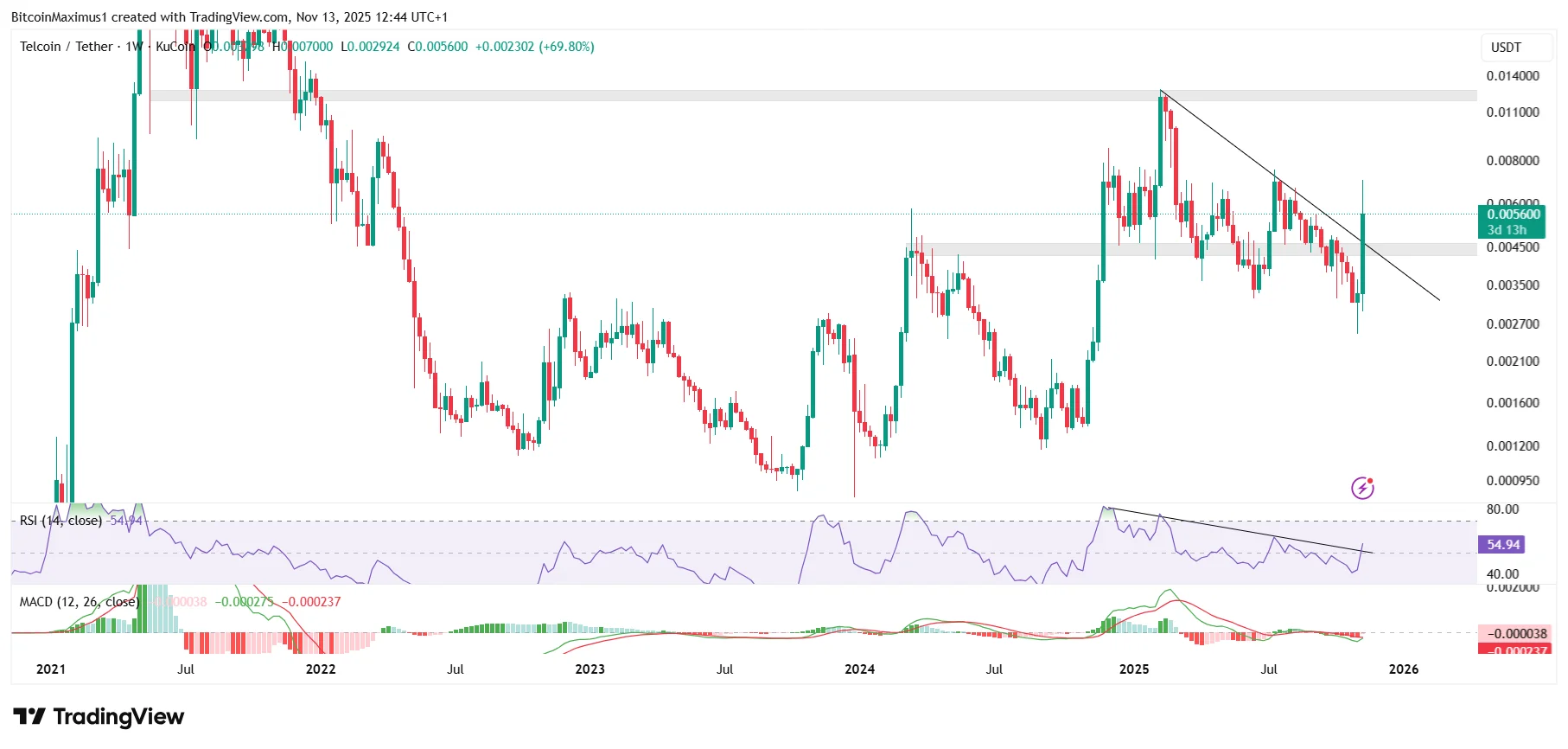Click the 0.014000 price axis label

pos(1513,76)
